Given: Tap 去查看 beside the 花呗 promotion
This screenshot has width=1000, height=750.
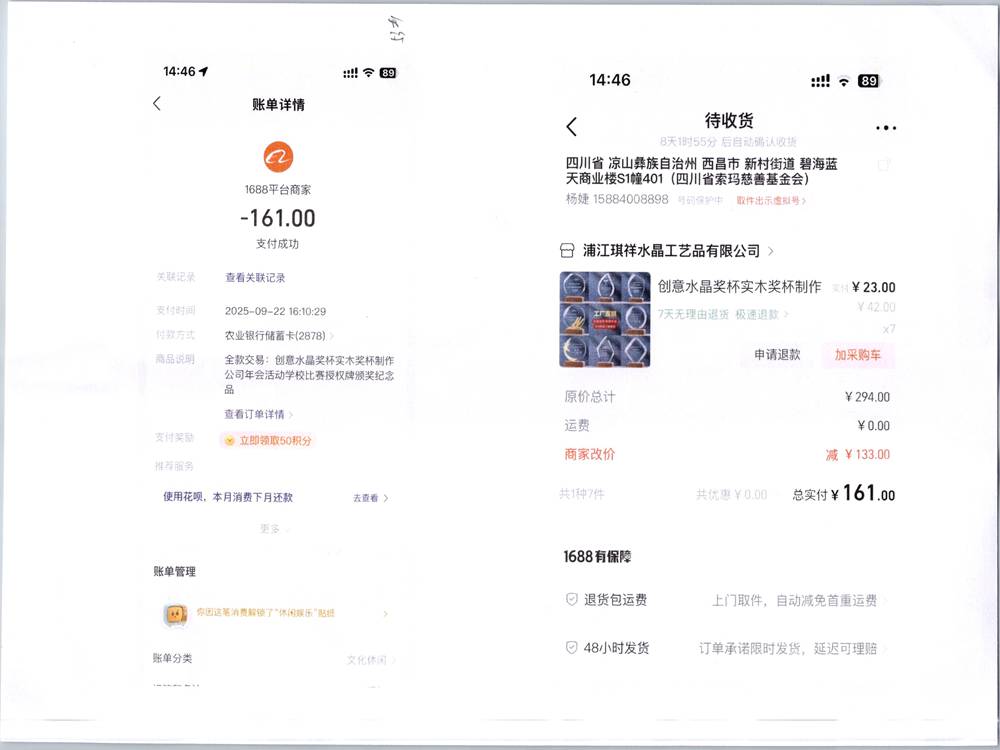Looking at the screenshot, I should (x=370, y=497).
